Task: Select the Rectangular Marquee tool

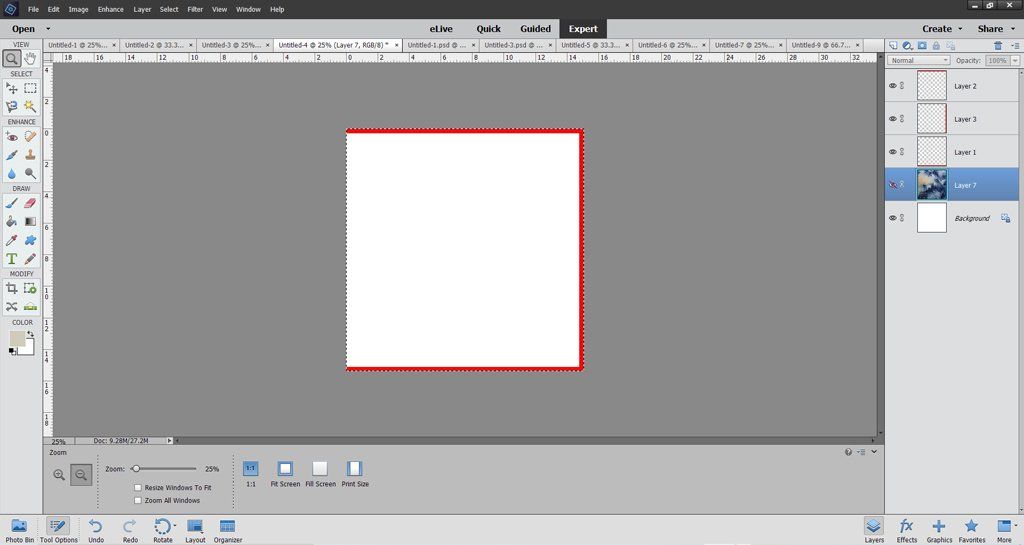Action: 30,87
